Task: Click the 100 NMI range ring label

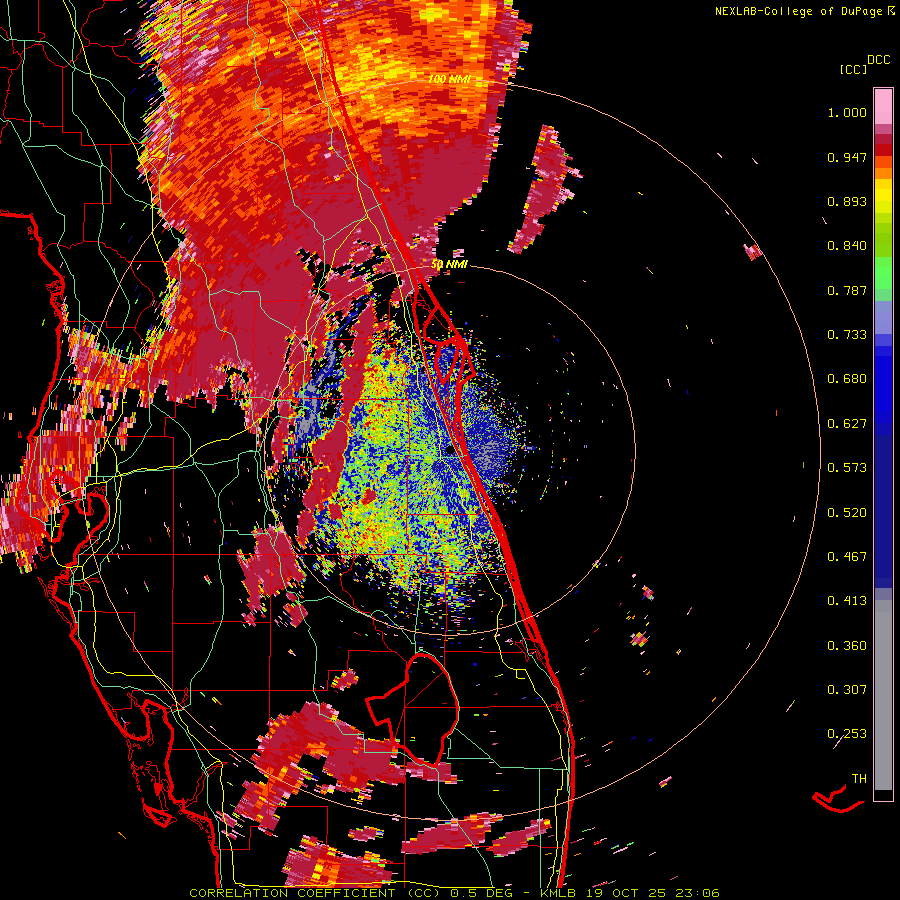Action: 449,79
